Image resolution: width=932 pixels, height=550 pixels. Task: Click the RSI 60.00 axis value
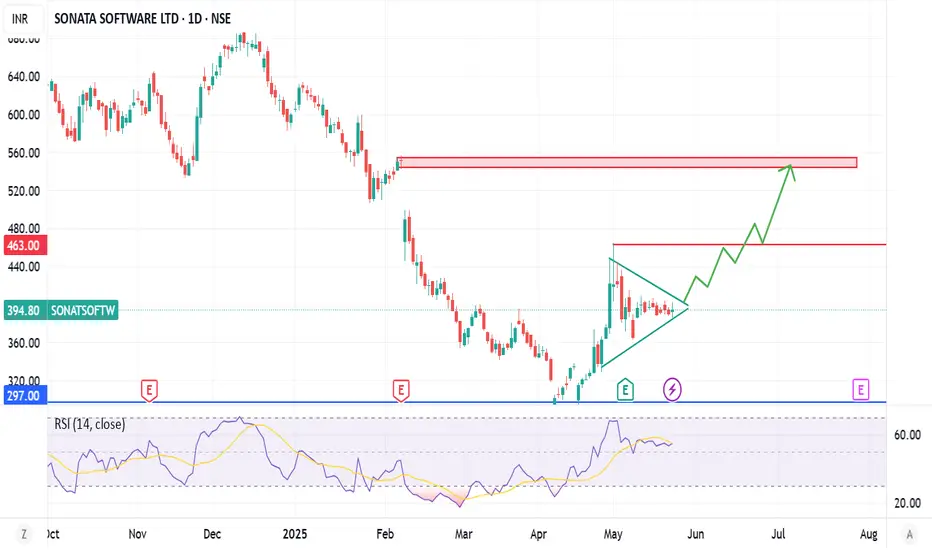907,435
